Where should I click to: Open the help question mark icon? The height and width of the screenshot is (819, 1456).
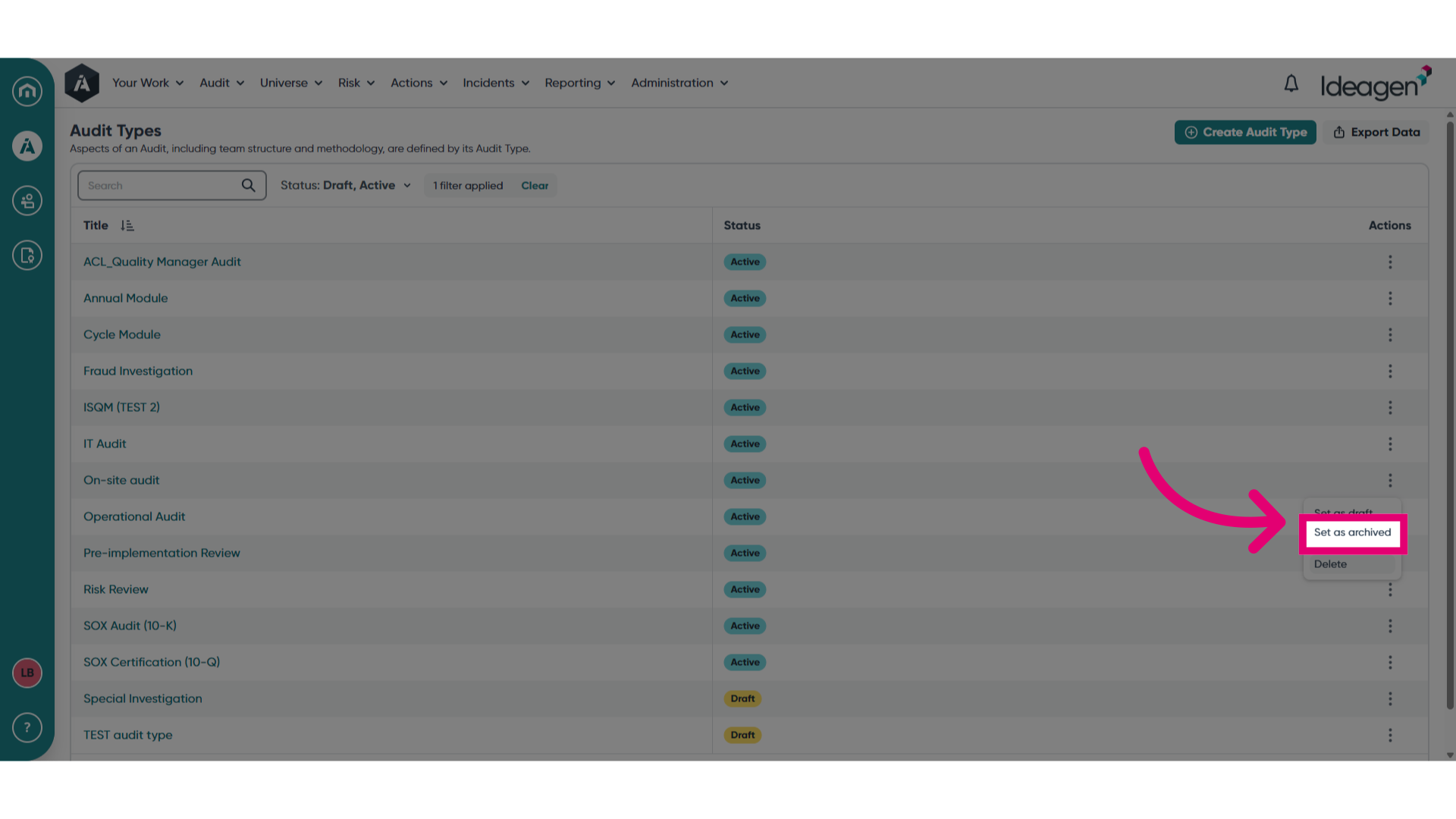(x=27, y=727)
